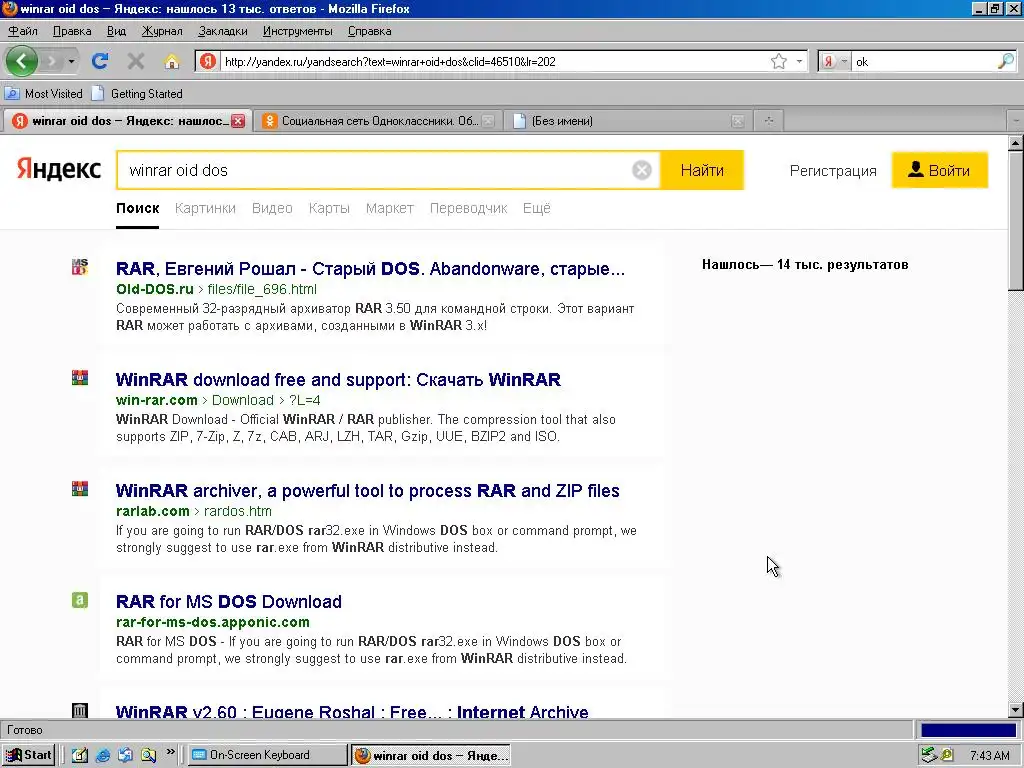Open the WinRAR v2.60 Internet Archive result
Viewport: 1024px width, 768px height.
coord(352,711)
